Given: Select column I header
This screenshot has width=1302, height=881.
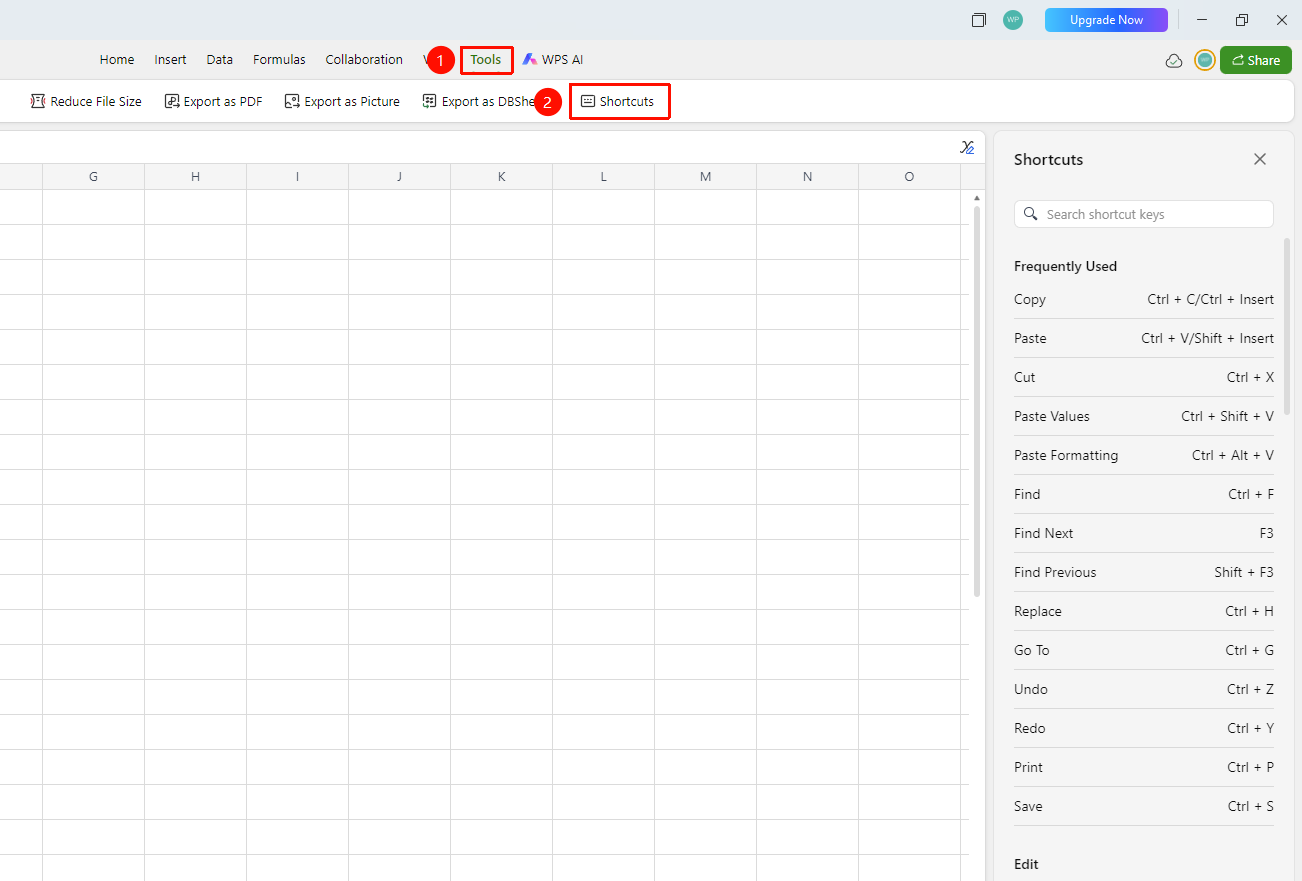Looking at the screenshot, I should 297,177.
